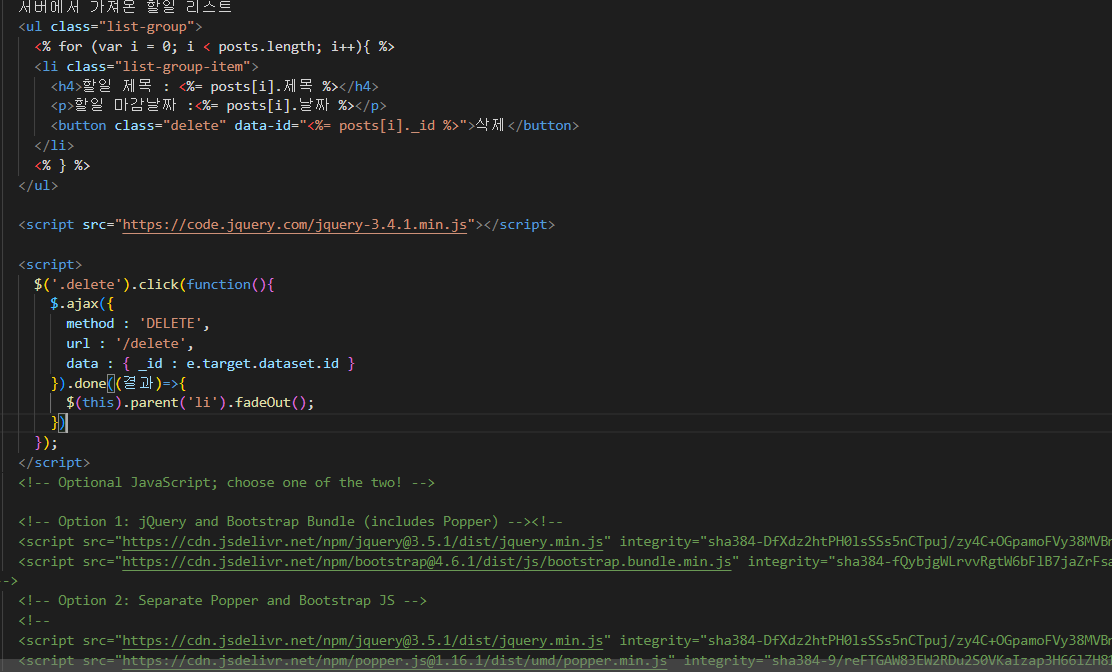Click the 'DELETE' method string
Screen dimensions: 1112x672
point(170,323)
